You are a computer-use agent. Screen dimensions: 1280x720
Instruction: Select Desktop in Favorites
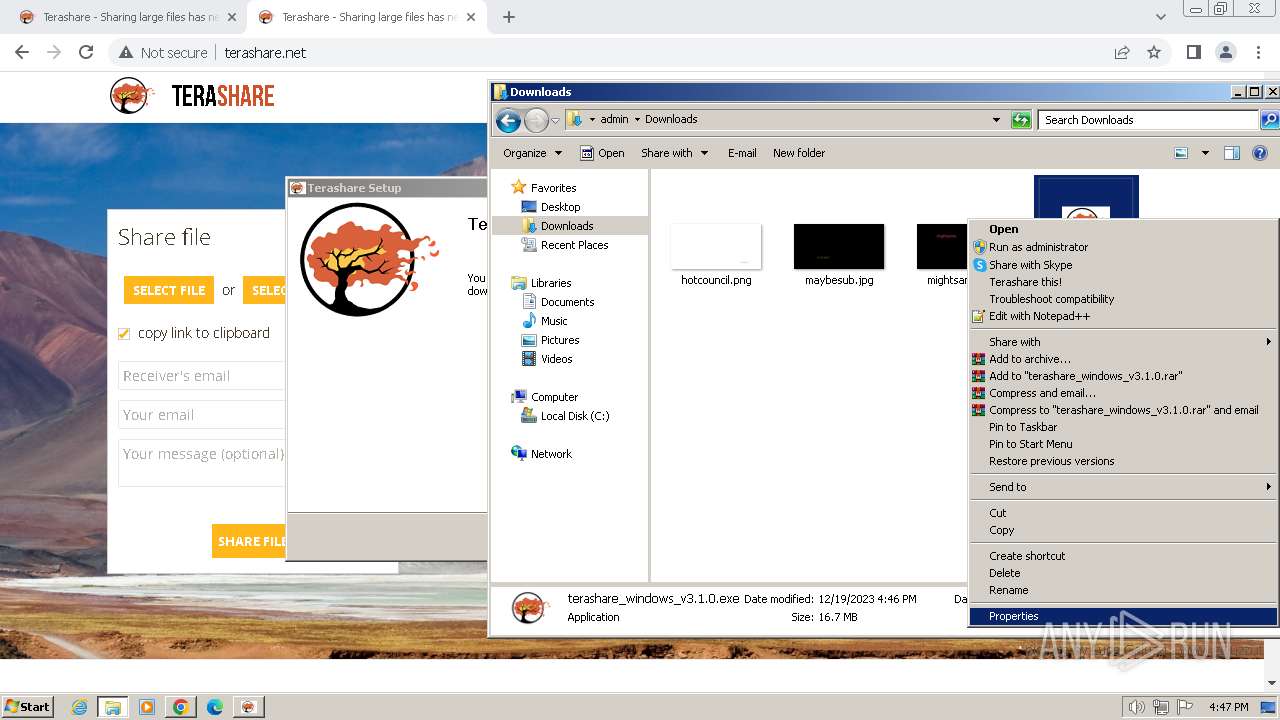[x=560, y=207]
